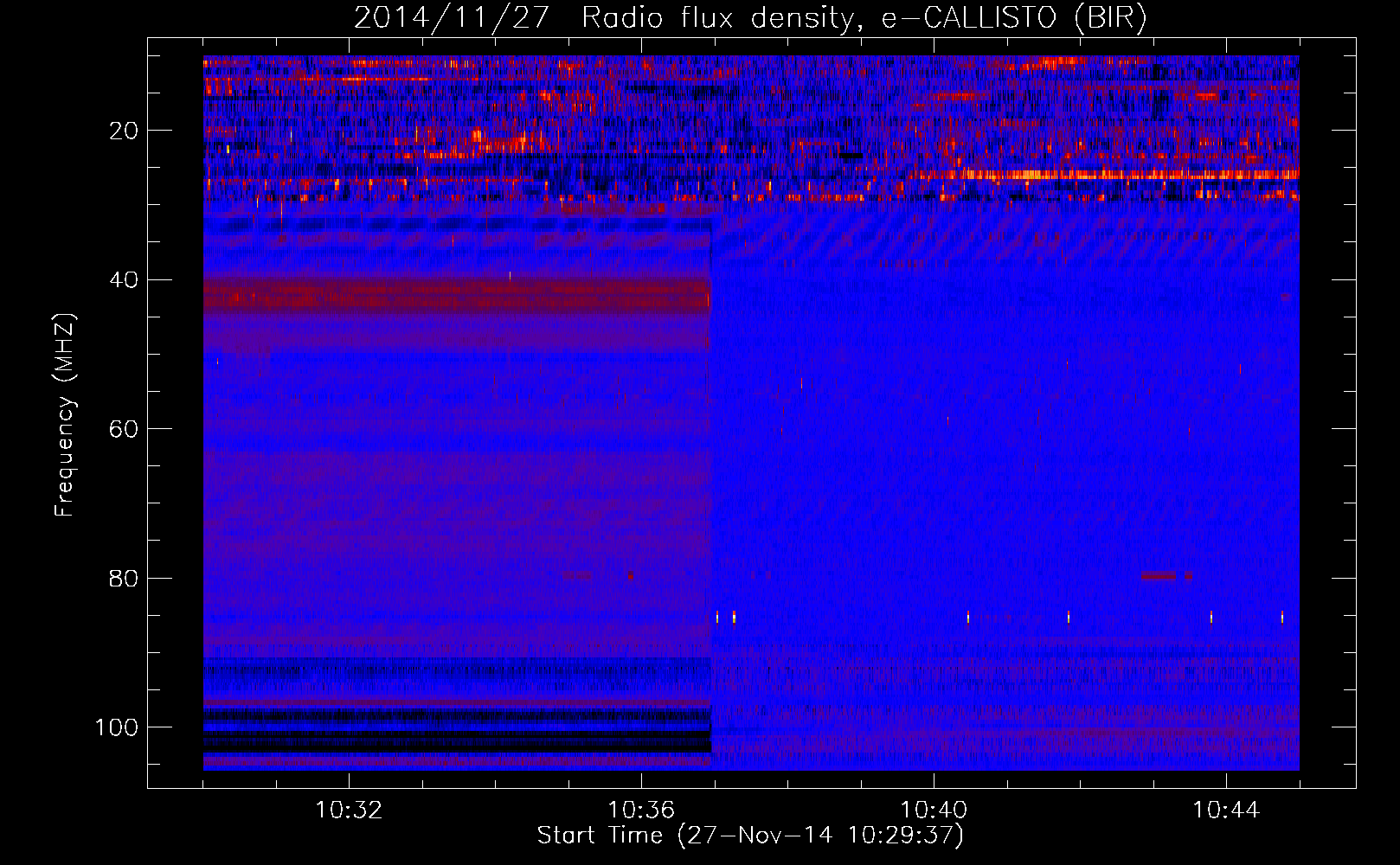Image resolution: width=1400 pixels, height=865 pixels.
Task: Click the "40" frequency tick label
Action: (x=124, y=280)
